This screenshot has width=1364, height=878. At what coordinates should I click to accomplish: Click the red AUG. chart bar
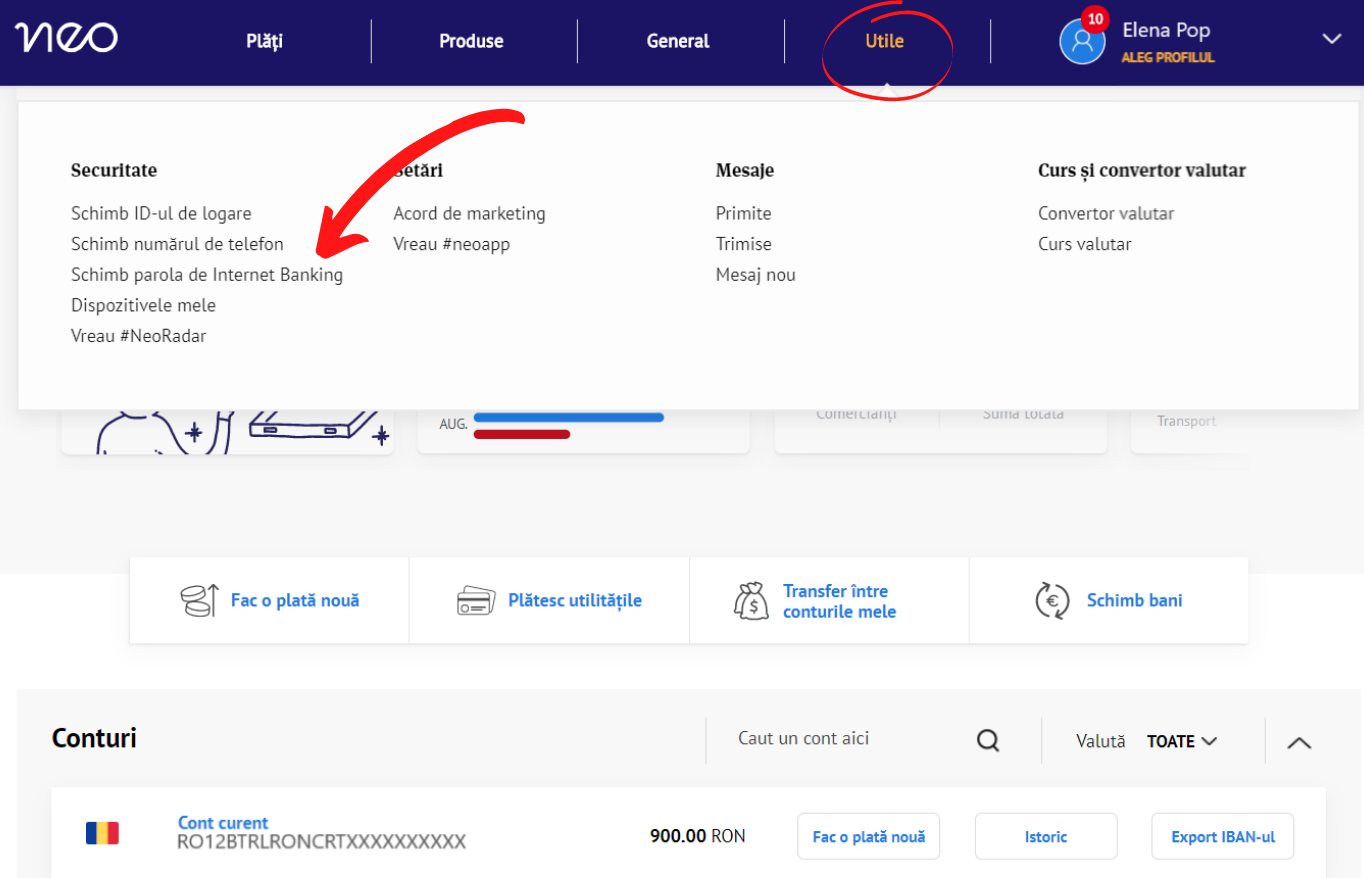[522, 434]
